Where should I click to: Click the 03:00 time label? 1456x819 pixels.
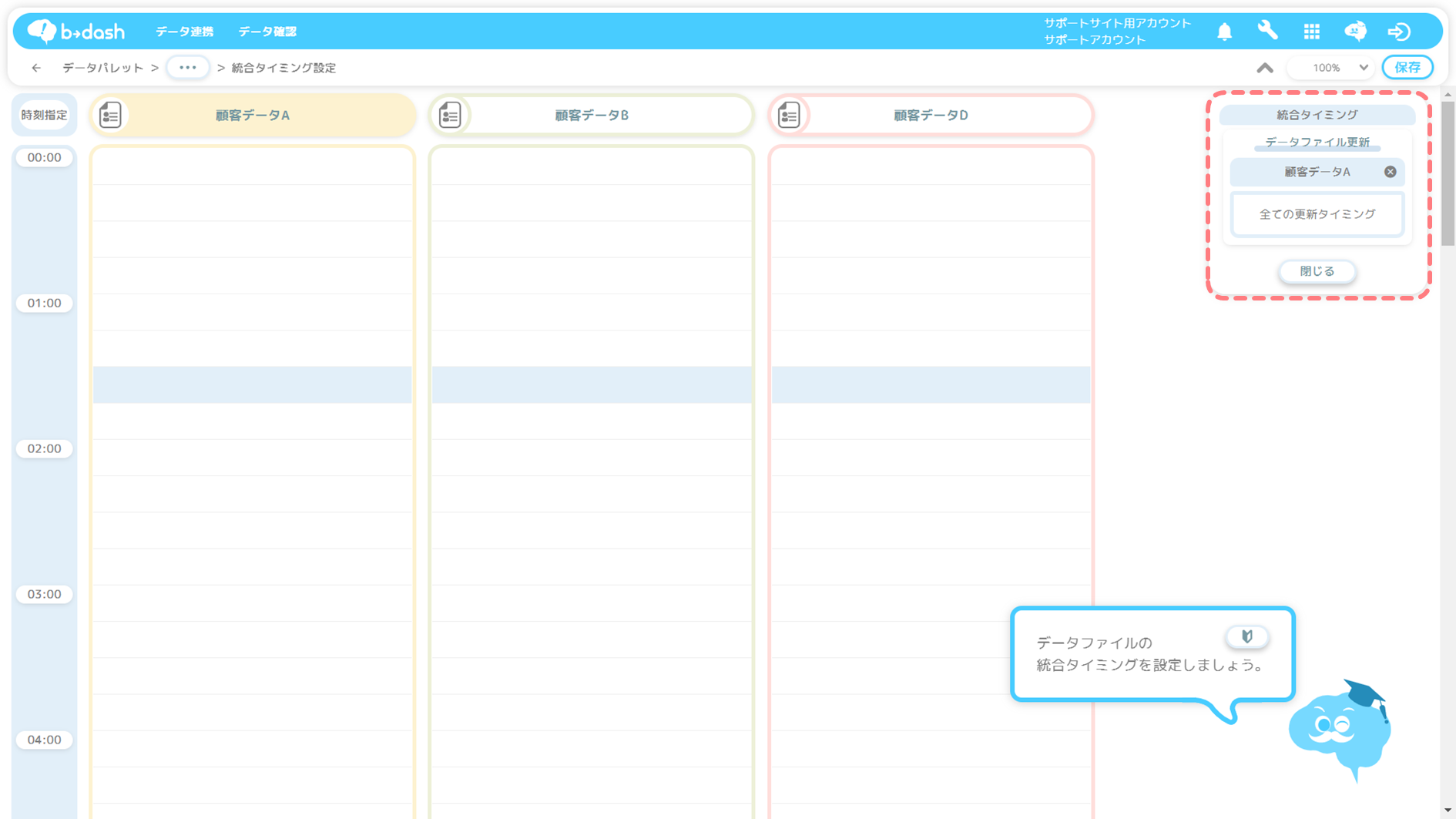[x=44, y=594]
